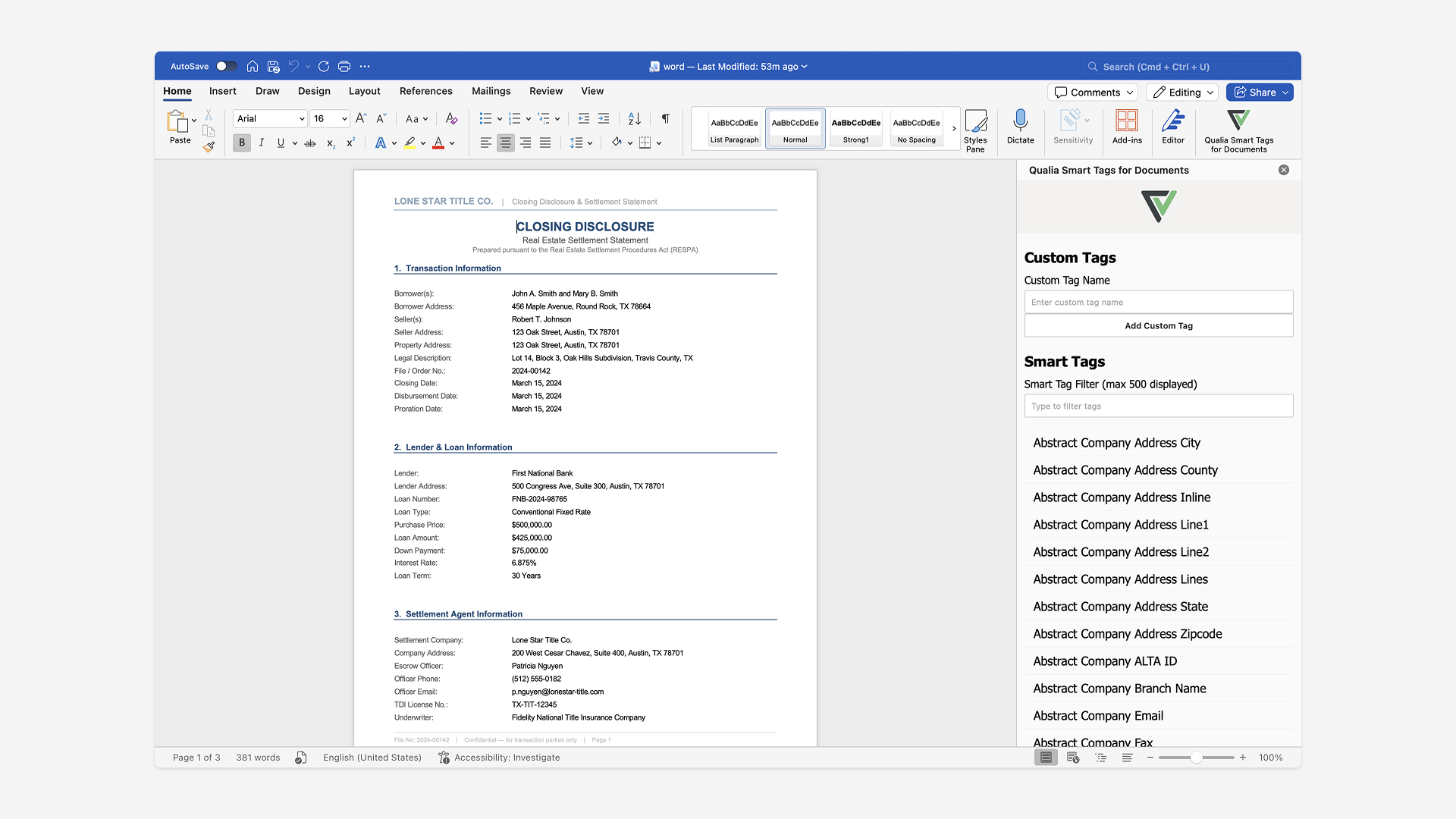Expand the Comments dropdown

1130,93
